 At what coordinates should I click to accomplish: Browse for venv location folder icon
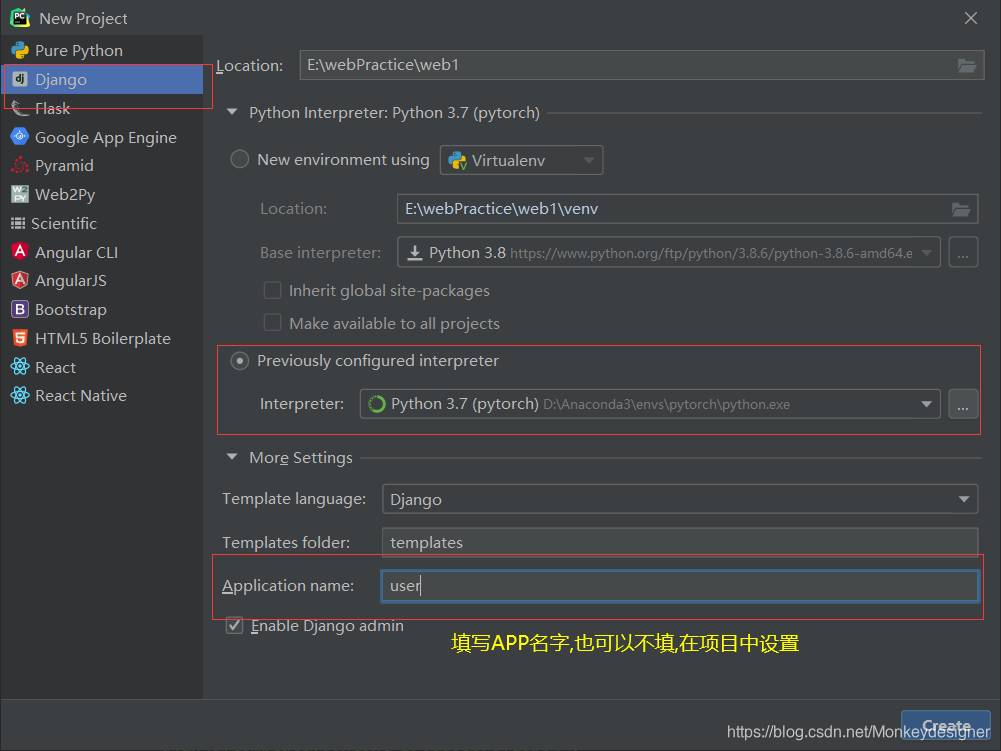[961, 209]
